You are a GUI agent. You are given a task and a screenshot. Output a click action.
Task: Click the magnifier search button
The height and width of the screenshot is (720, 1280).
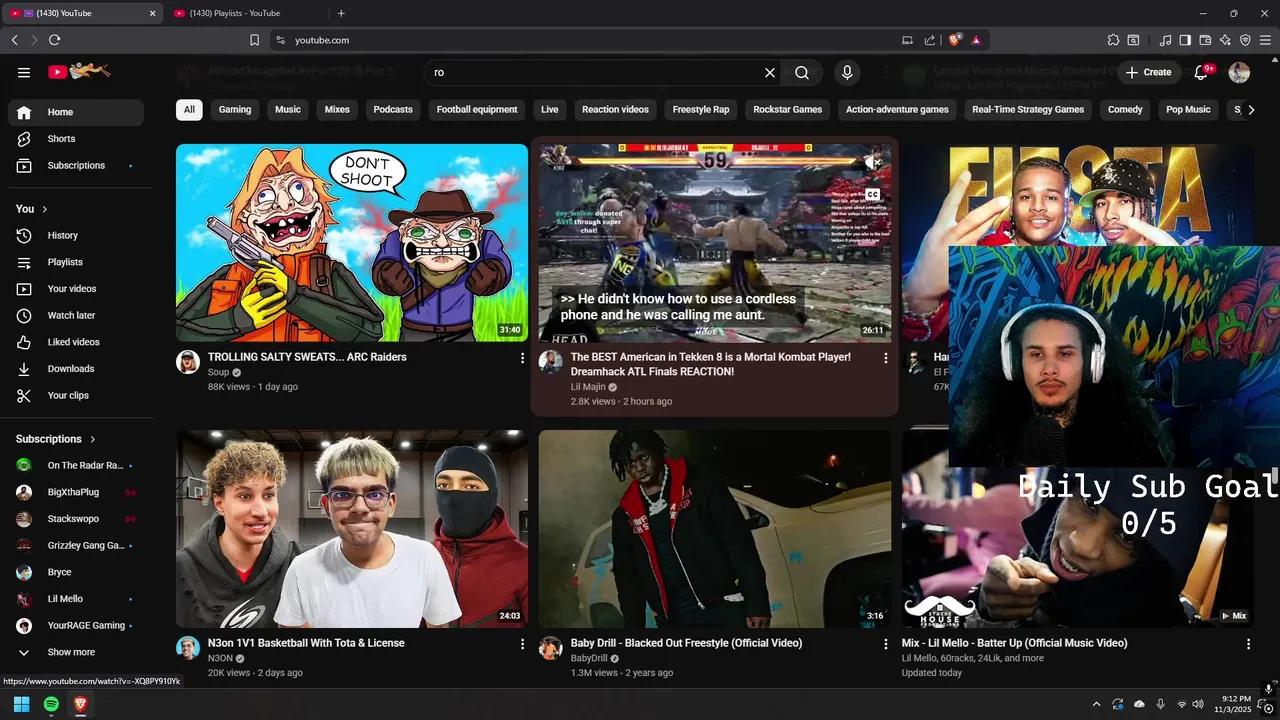point(802,72)
